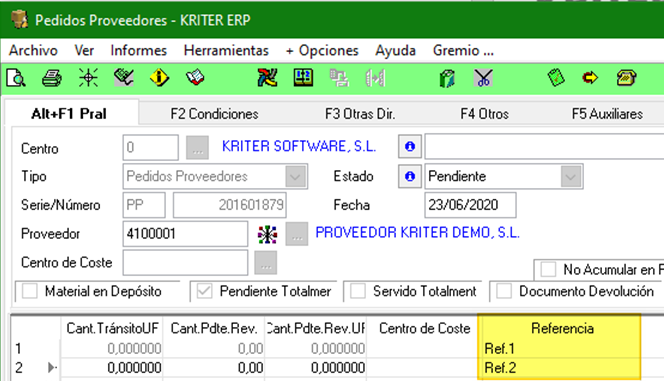Toggle Servido Totalmente checkbox
Image resolution: width=665 pixels, height=381 pixels.
point(358,291)
